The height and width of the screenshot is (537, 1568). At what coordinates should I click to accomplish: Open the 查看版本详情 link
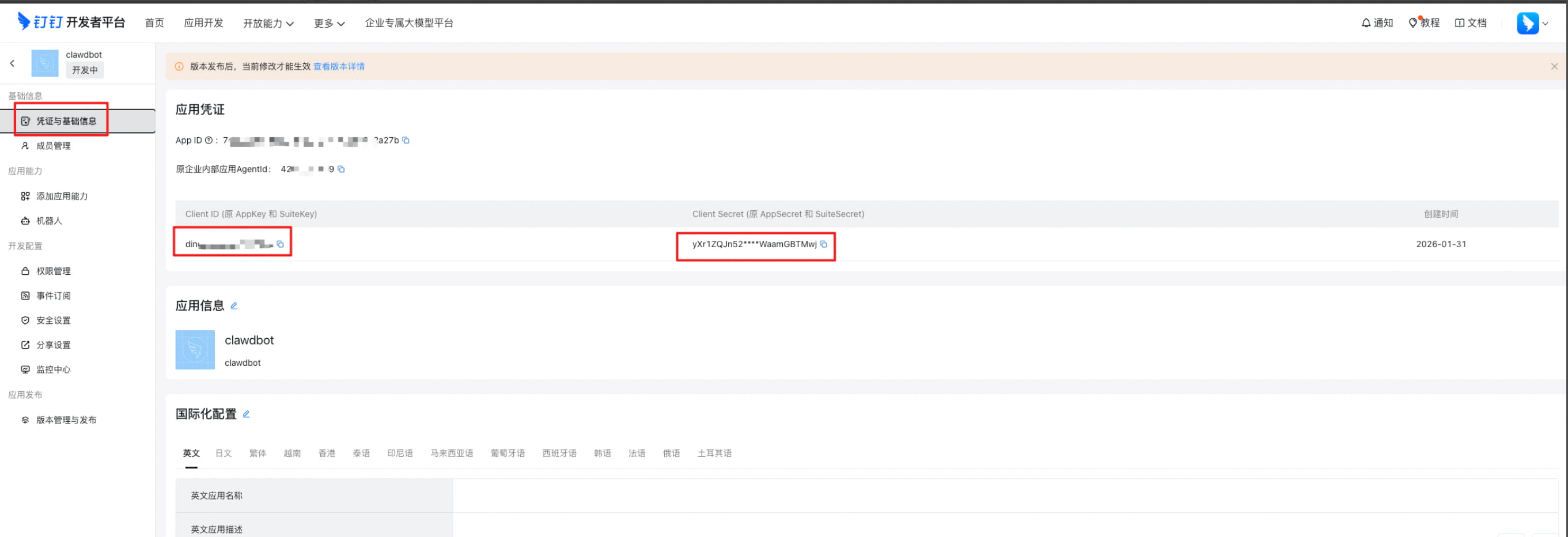click(339, 66)
